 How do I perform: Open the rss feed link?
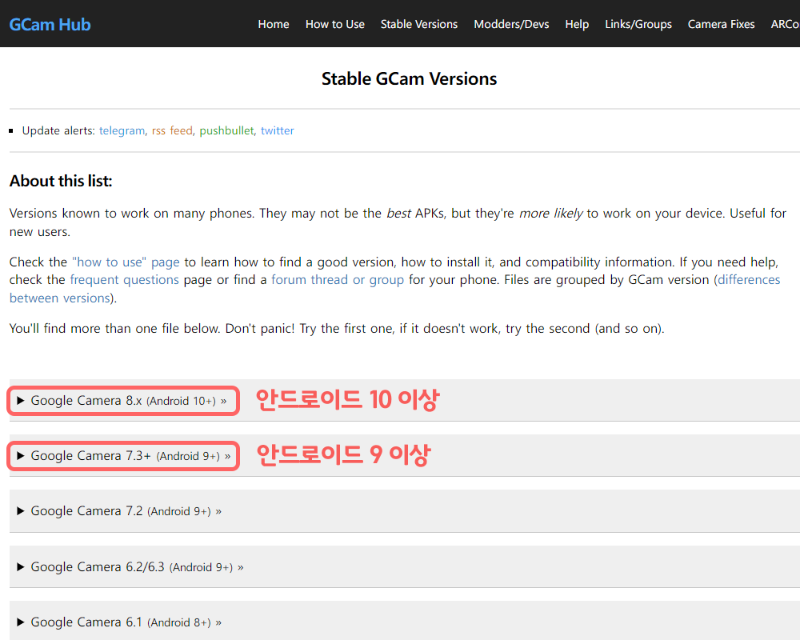click(172, 131)
